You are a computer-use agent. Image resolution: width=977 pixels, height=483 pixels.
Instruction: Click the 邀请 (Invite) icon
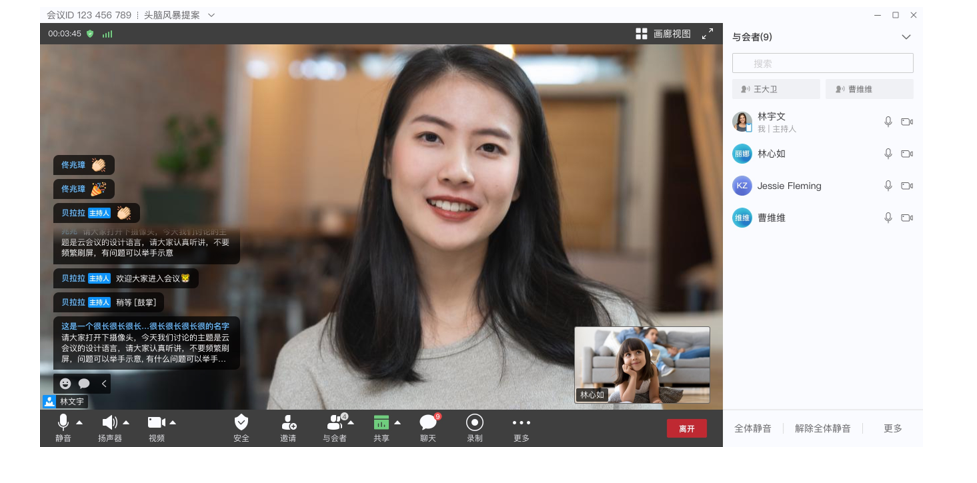pos(288,423)
